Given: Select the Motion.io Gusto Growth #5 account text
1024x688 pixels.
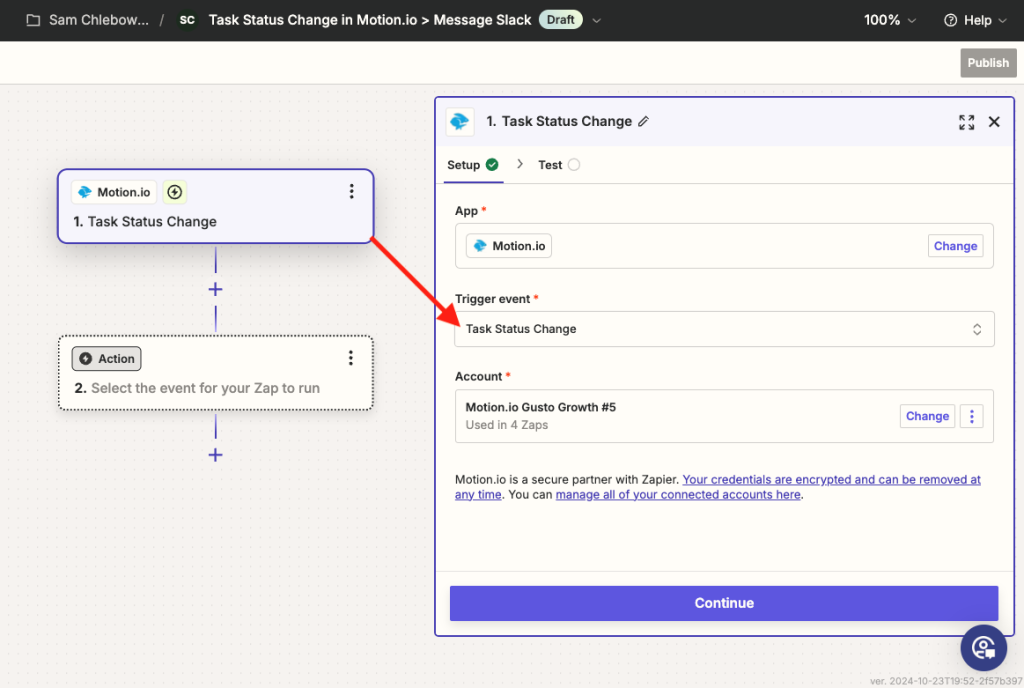Looking at the screenshot, I should click(540, 407).
